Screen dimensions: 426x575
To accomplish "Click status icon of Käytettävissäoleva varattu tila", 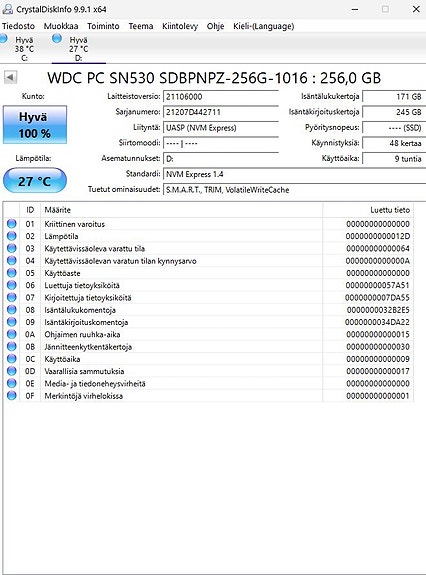I will (12, 248).
